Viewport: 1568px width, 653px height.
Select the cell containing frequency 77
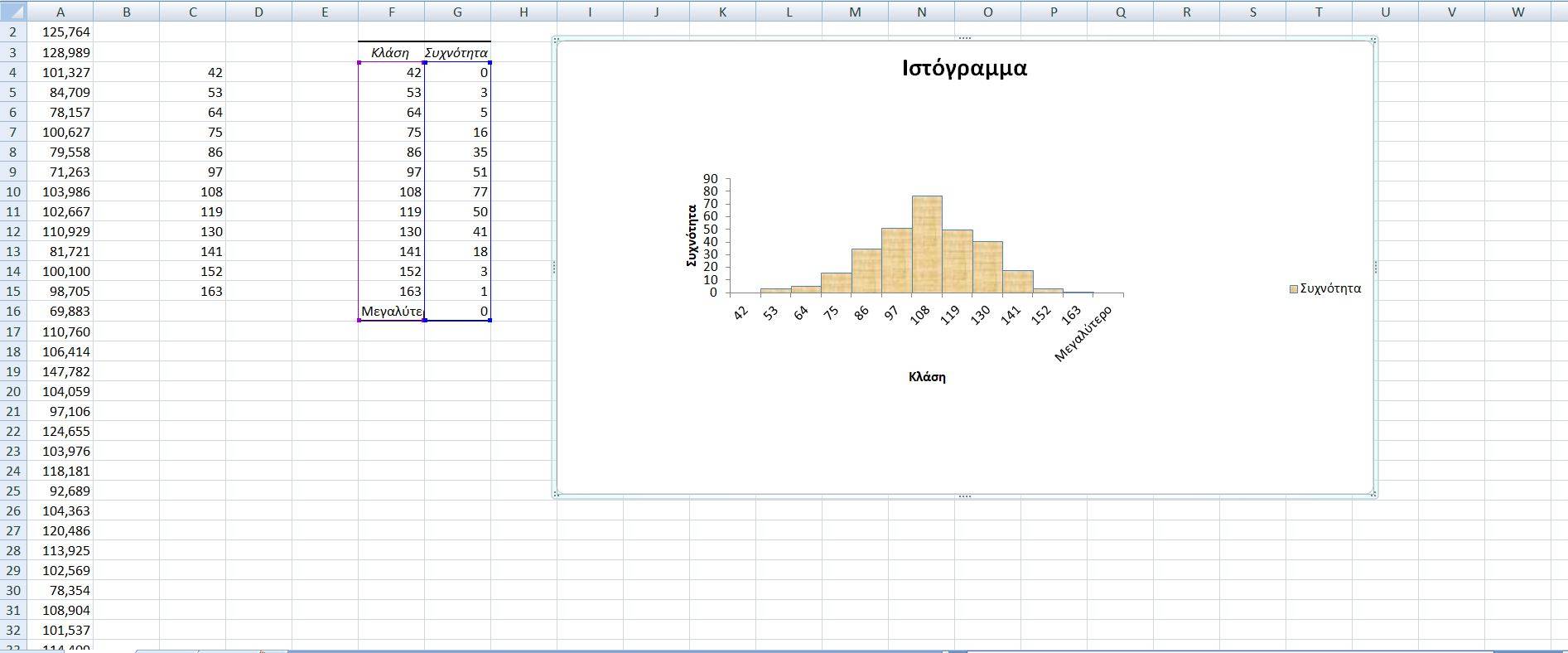[457, 191]
